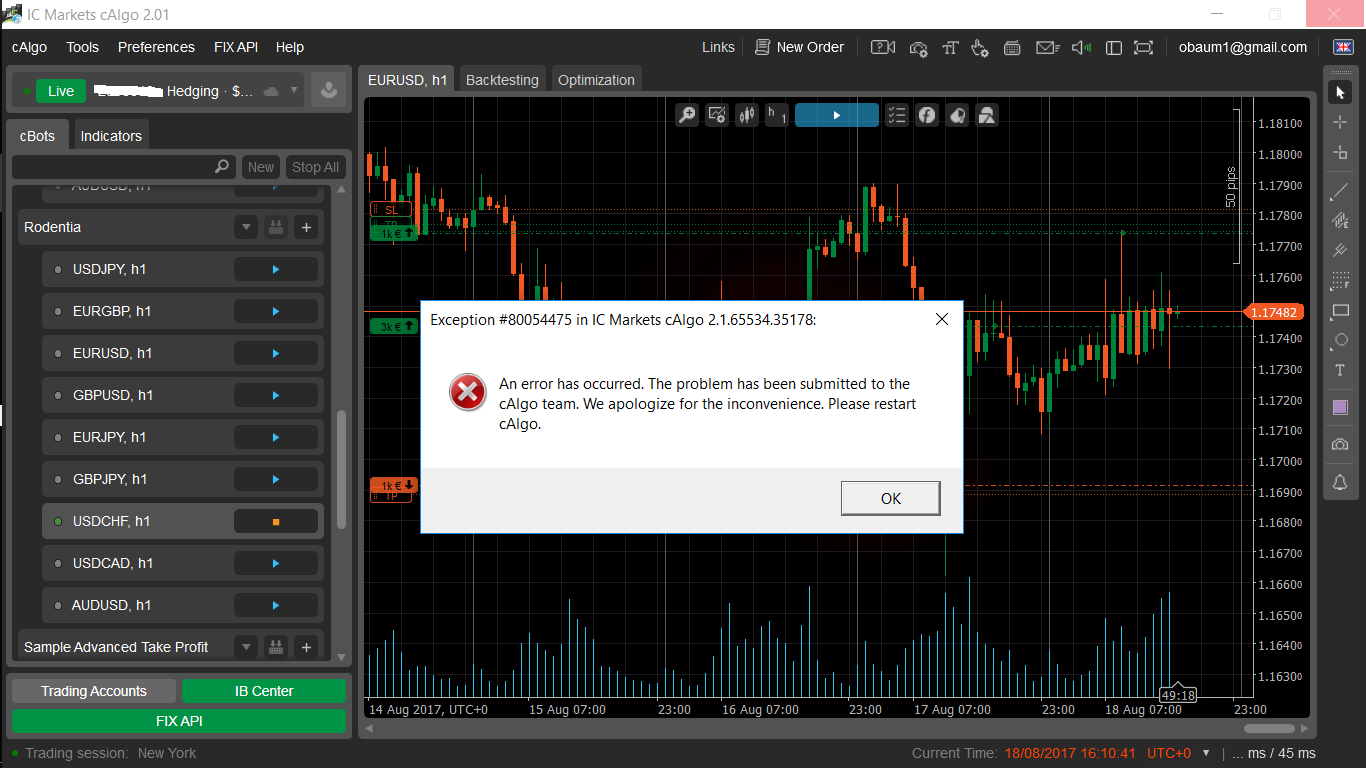
Task: Open the checklist parameters icon on chart toolbar
Action: pyautogui.click(x=897, y=115)
